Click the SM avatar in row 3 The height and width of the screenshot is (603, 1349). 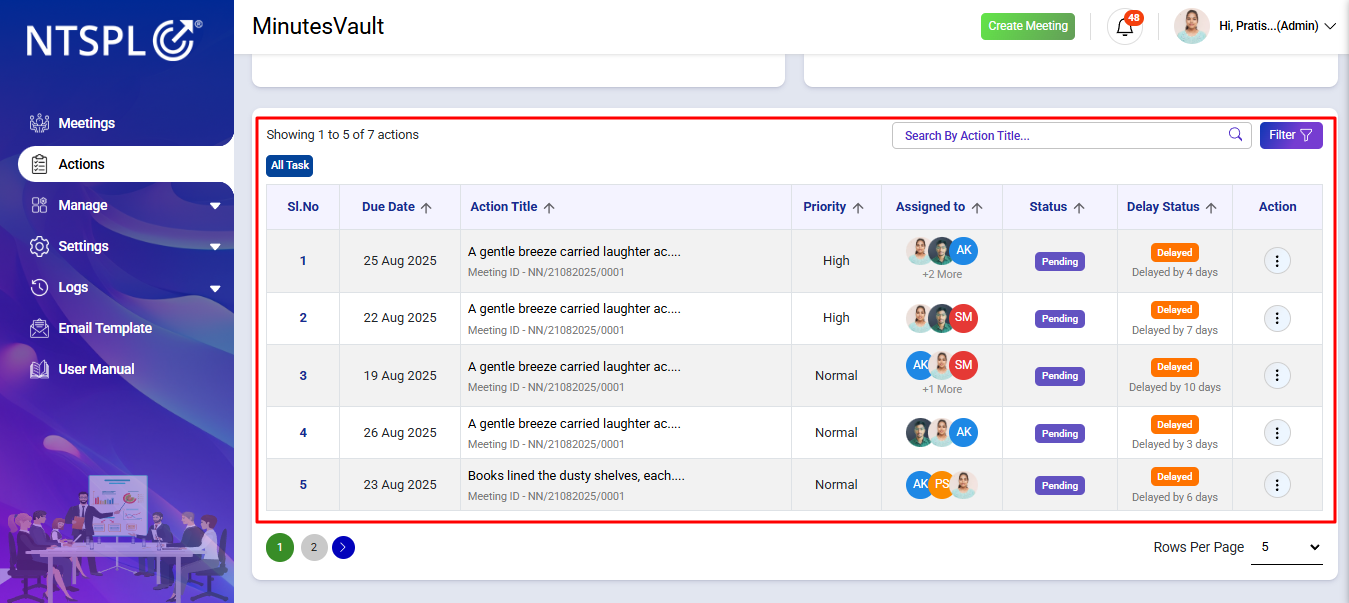pyautogui.click(x=963, y=365)
